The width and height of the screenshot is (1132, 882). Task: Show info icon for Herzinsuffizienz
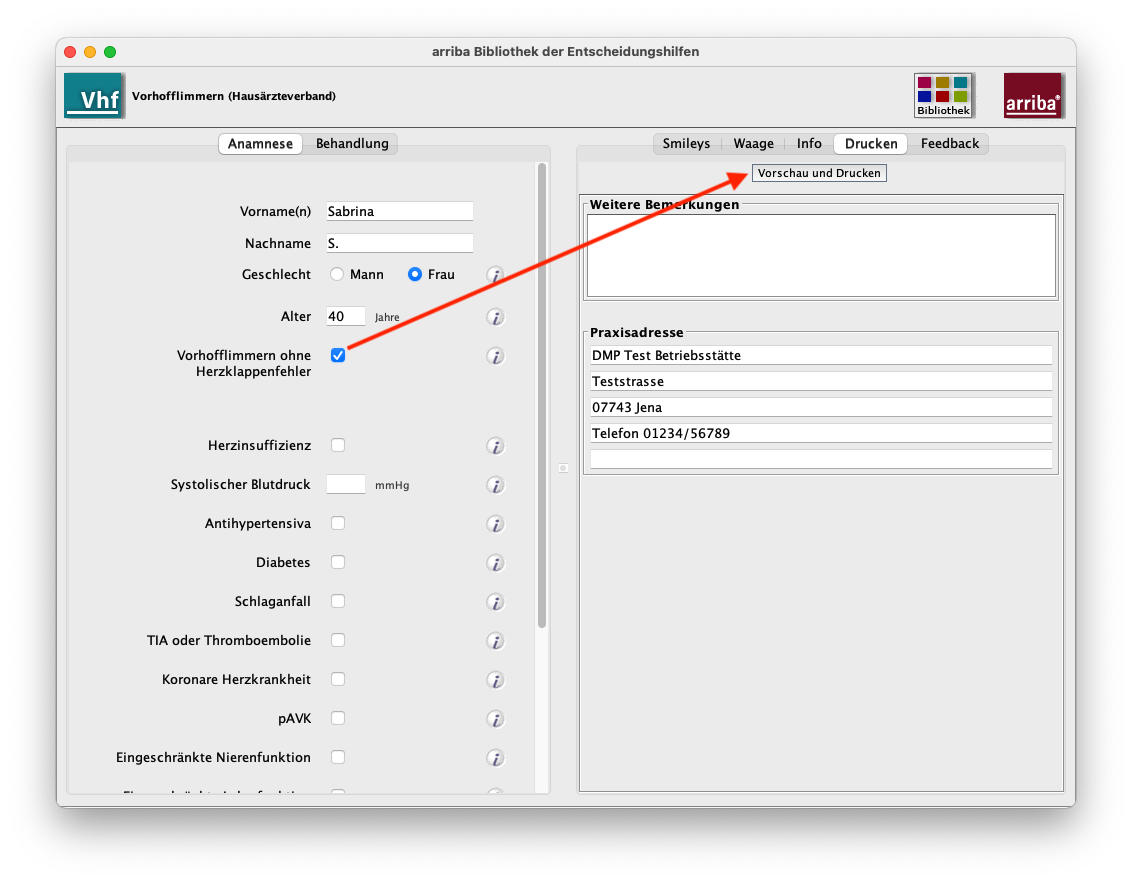495,446
